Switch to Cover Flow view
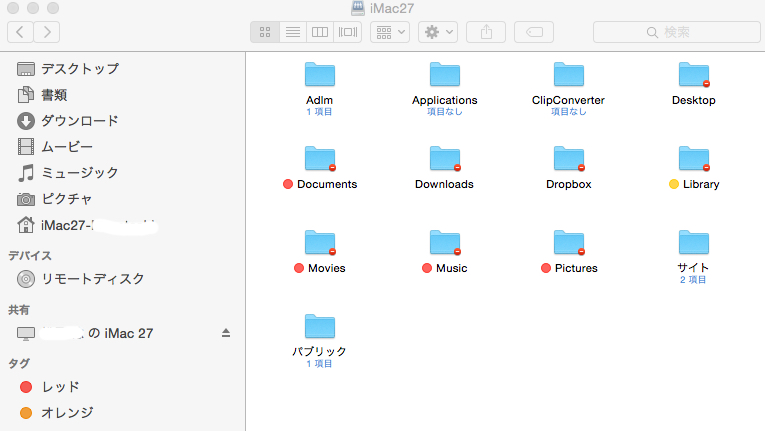Viewport: 765px width, 431px height. (348, 32)
